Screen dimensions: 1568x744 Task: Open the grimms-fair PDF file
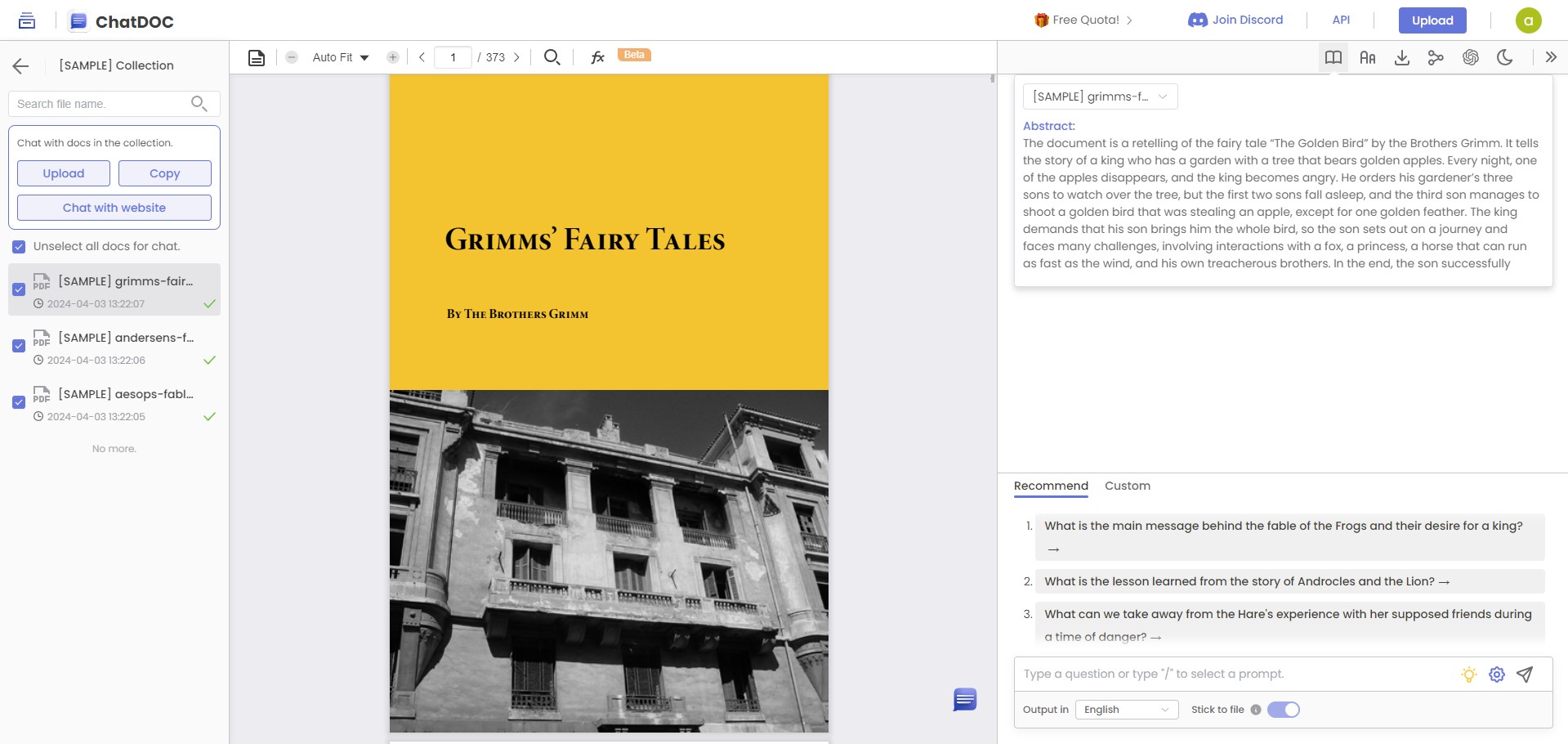[114, 289]
